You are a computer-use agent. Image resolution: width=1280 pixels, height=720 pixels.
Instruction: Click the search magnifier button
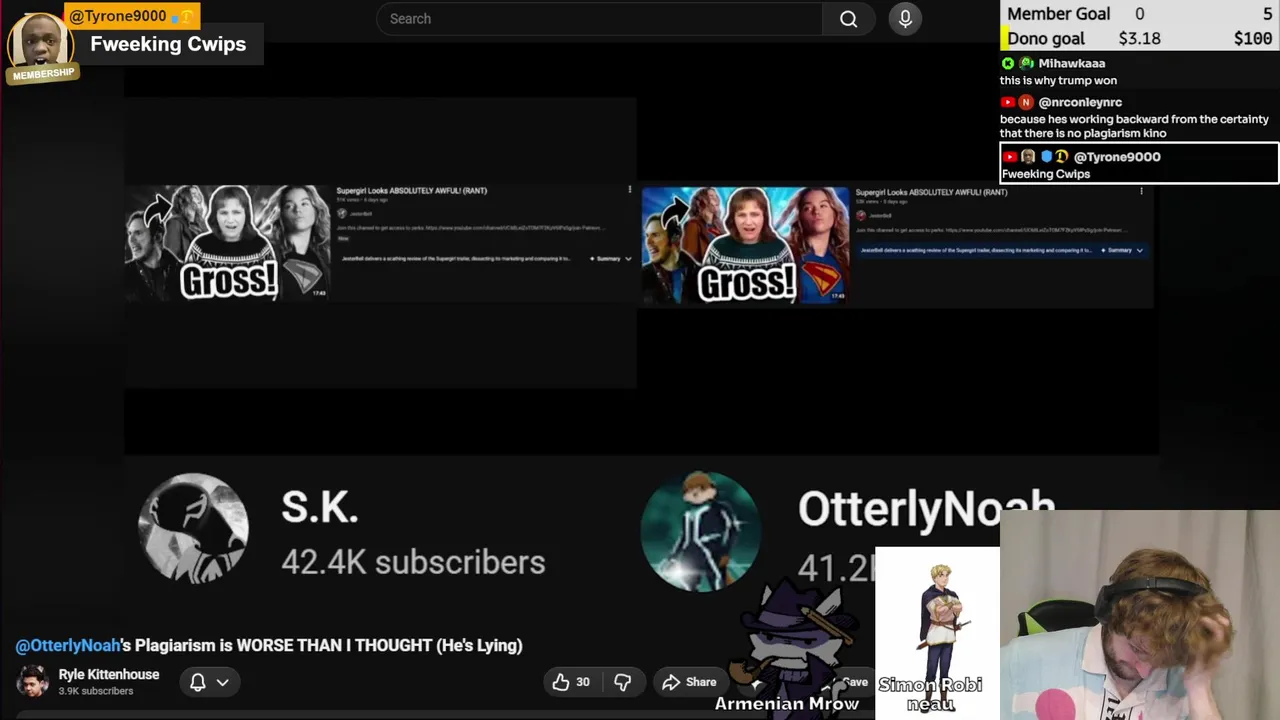(848, 19)
